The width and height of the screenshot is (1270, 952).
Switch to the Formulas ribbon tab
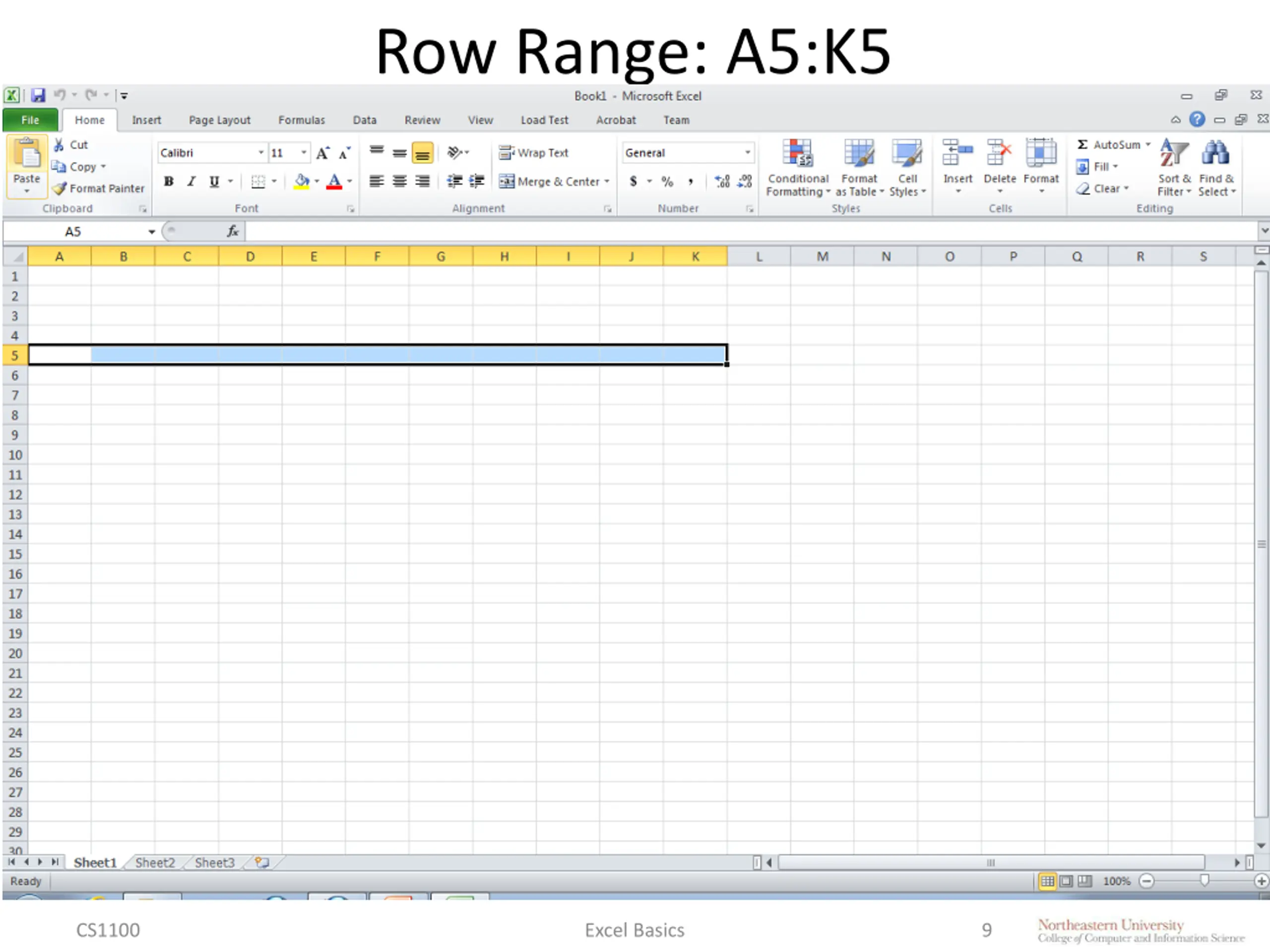click(x=302, y=120)
